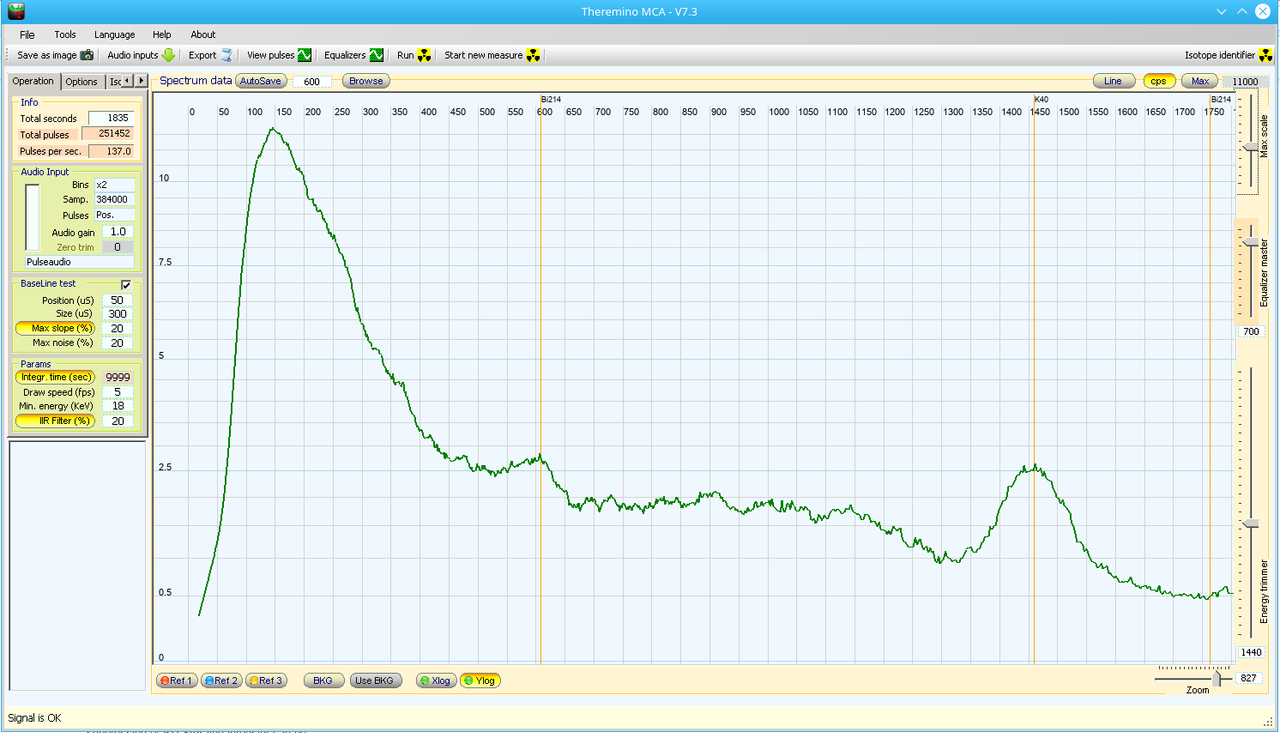Click the Samp. 384000 field
Viewport: 1280px width, 733px height.
114,200
